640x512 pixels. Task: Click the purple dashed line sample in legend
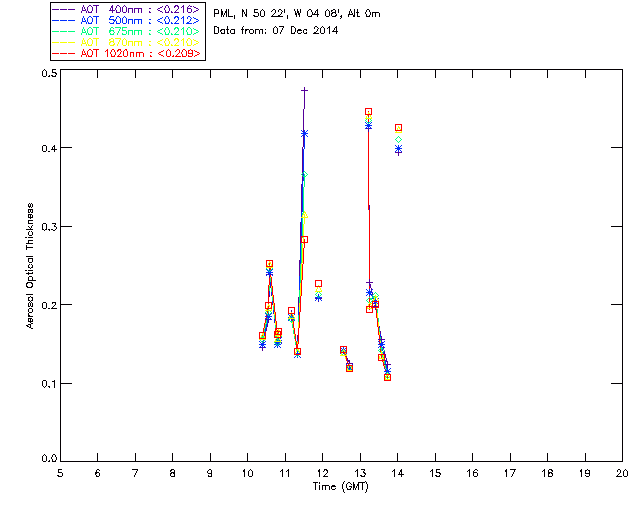(x=64, y=9)
